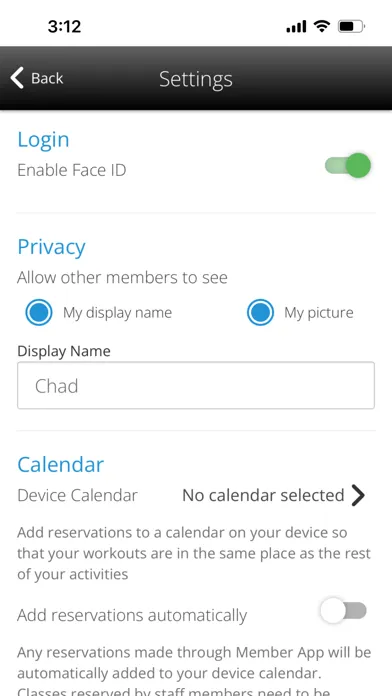Tap the Login section heading
The width and height of the screenshot is (392, 696).
[x=44, y=140]
